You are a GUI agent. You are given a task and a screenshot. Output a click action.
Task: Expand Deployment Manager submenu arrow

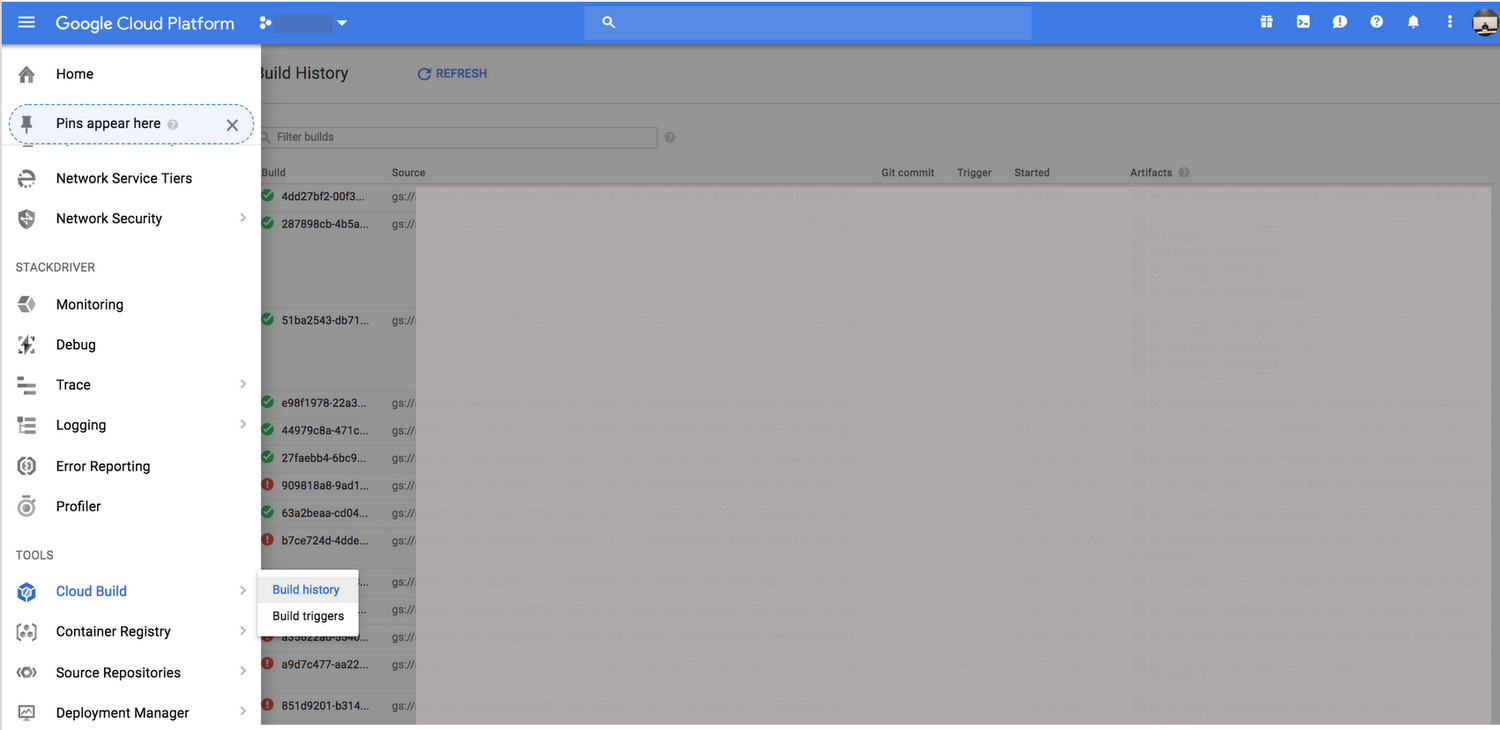click(x=242, y=712)
